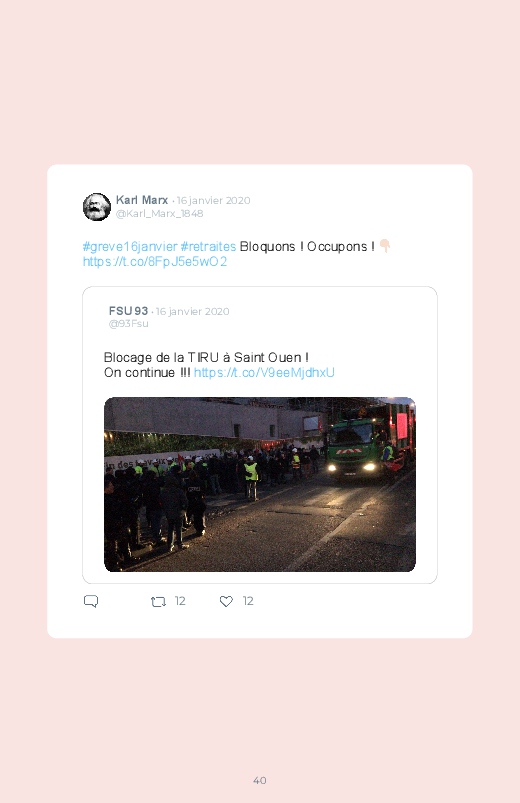Open Karl Marx profile avatar
Image resolution: width=520 pixels, height=803 pixels.
coord(97,207)
